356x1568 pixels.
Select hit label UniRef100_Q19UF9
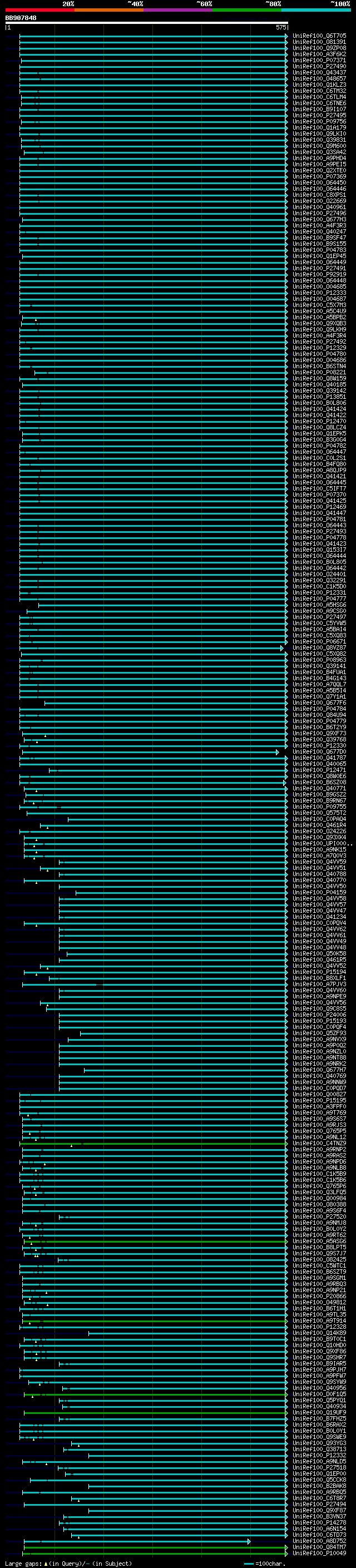click(319, 1413)
